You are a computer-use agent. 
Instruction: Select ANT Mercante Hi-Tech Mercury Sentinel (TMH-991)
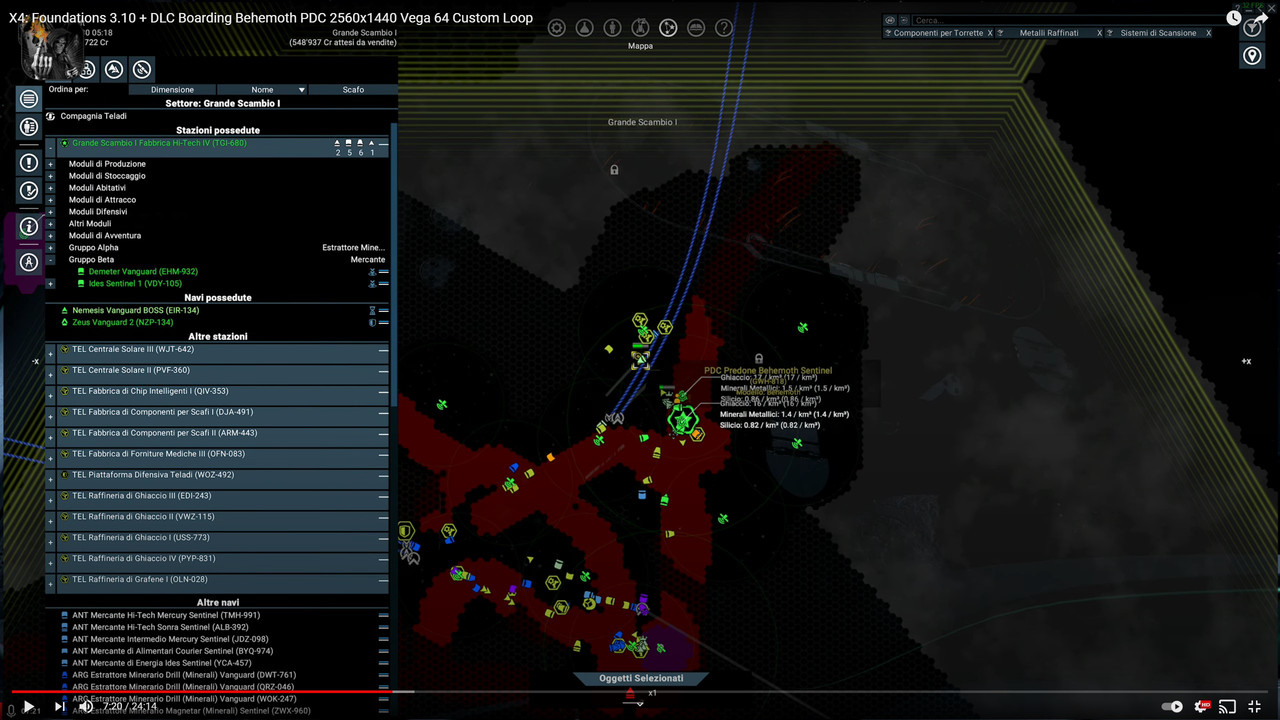click(x=223, y=615)
